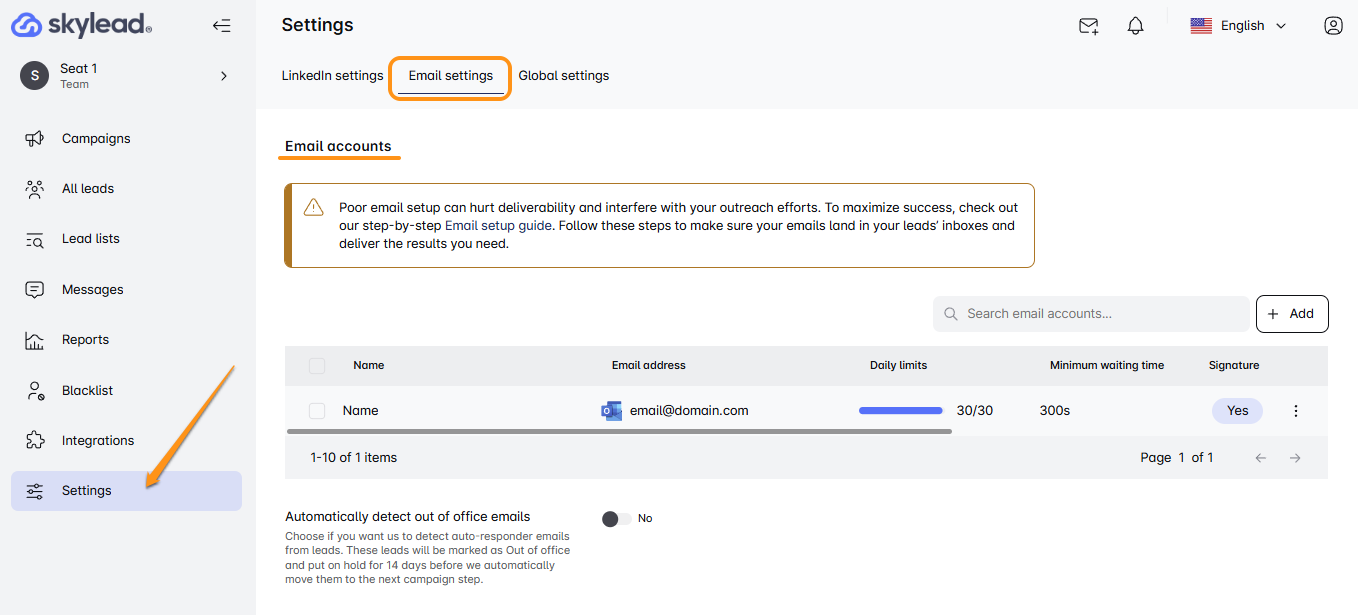Switch to the LinkedIn settings tab
This screenshot has width=1358, height=615.
point(332,76)
